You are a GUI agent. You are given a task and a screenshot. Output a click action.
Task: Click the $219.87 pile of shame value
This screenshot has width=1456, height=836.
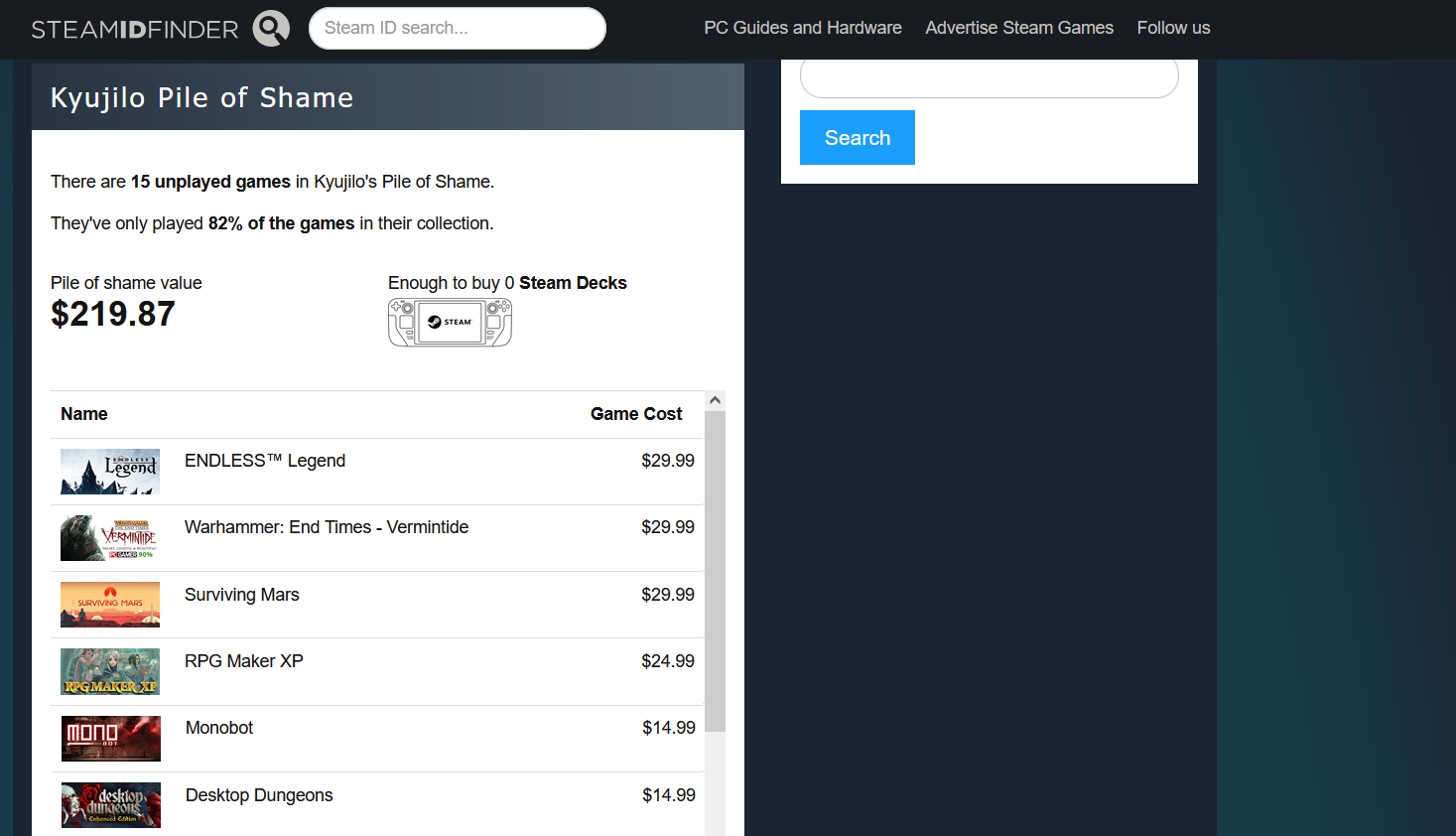[113, 315]
